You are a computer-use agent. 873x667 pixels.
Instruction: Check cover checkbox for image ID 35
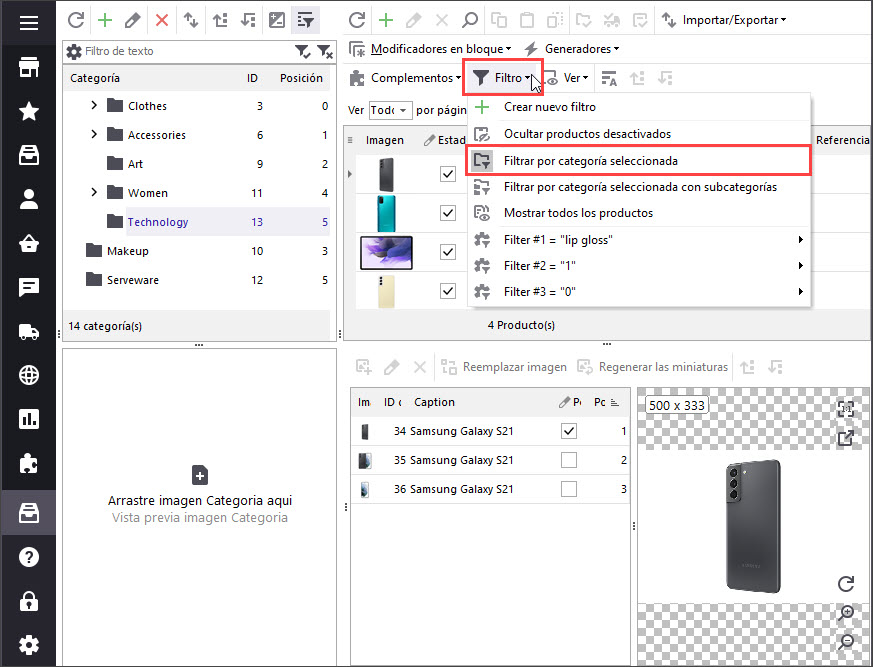pos(568,460)
